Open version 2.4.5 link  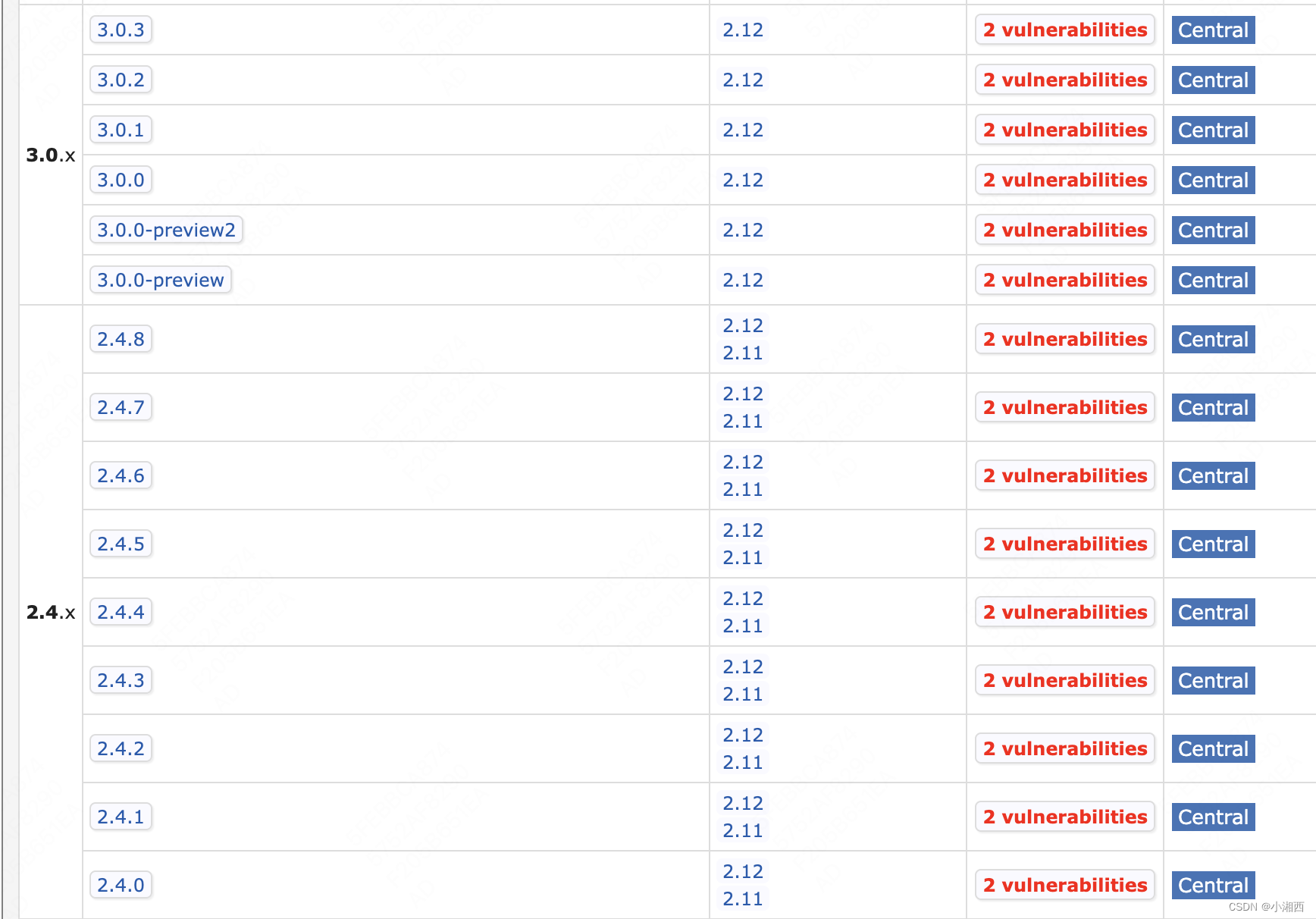tap(121, 544)
